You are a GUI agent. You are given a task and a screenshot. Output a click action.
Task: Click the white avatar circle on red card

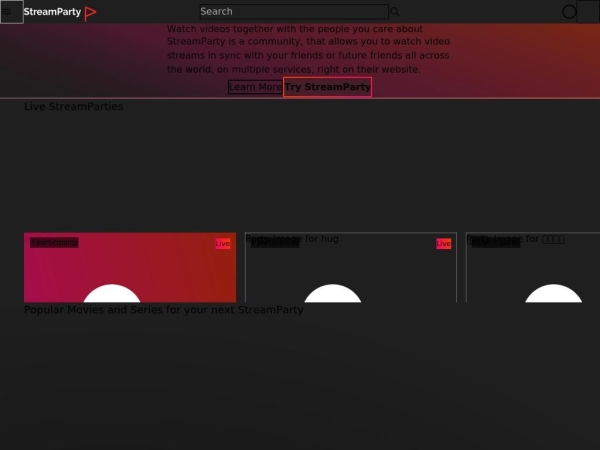[x=112, y=293]
